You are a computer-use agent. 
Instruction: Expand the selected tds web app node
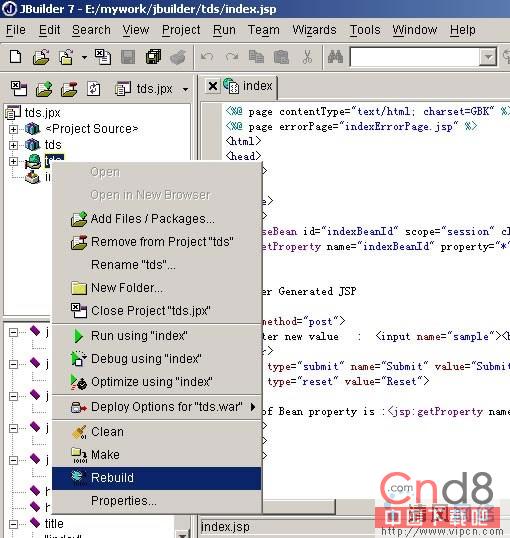[x=13, y=161]
